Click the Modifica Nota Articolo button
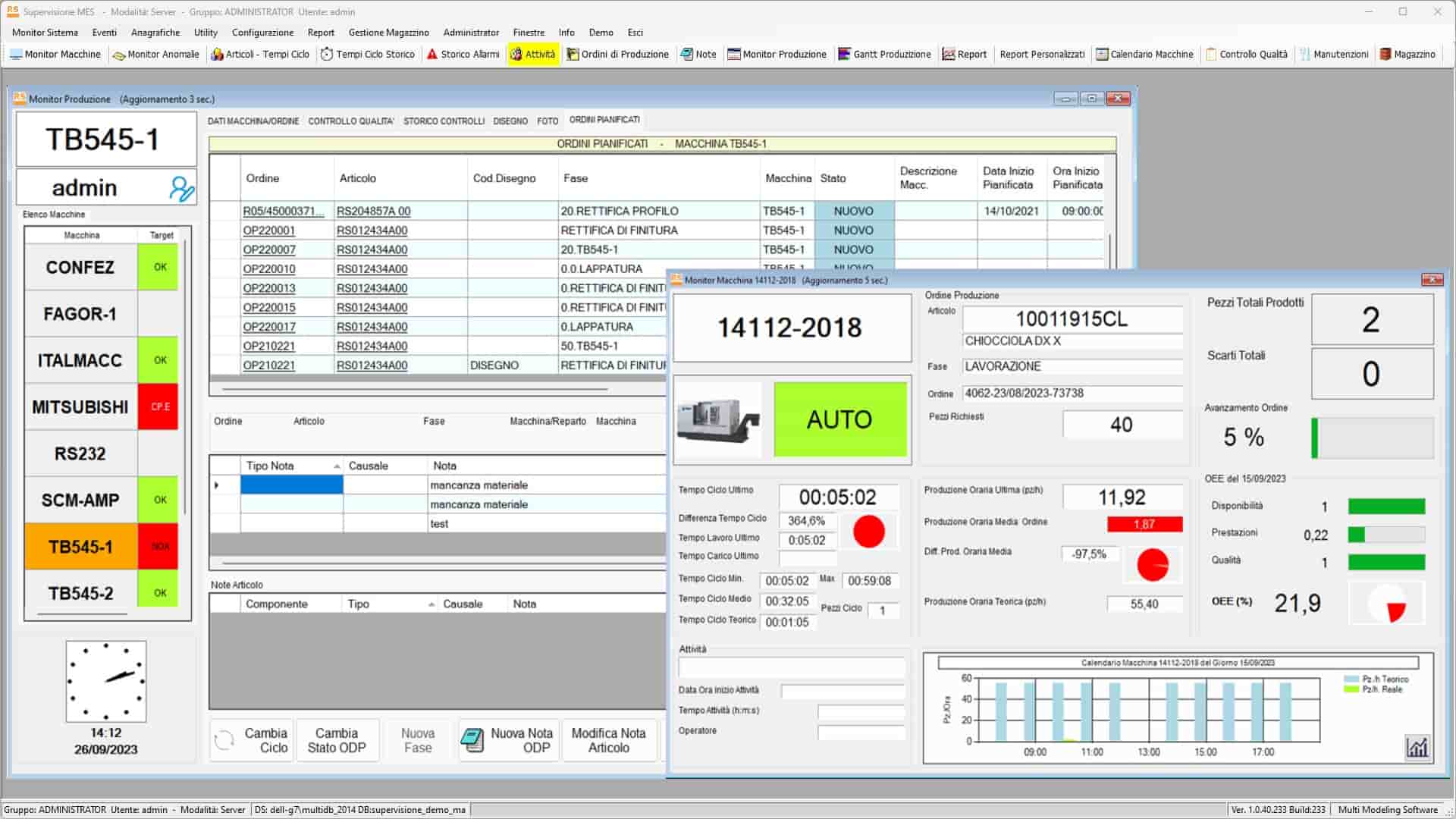Screen dimensions: 1456x819 click(608, 740)
